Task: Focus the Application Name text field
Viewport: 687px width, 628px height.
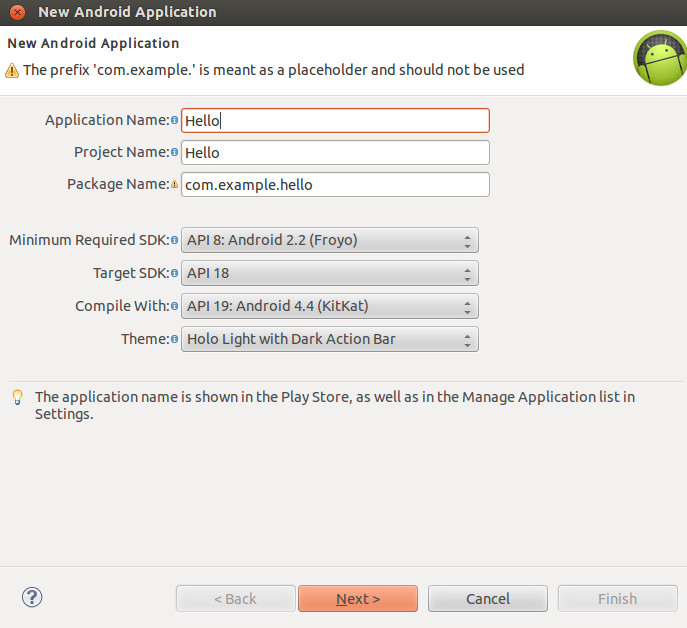Action: pos(335,121)
